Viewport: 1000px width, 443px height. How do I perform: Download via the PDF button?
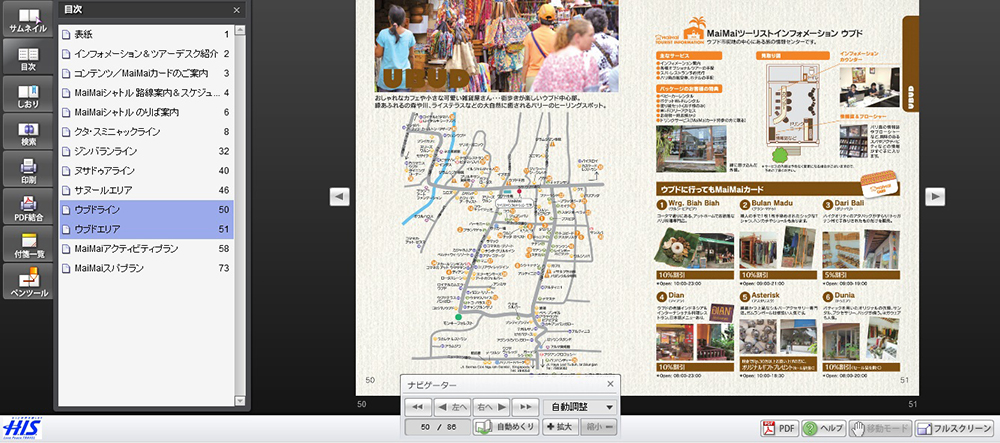click(780, 428)
